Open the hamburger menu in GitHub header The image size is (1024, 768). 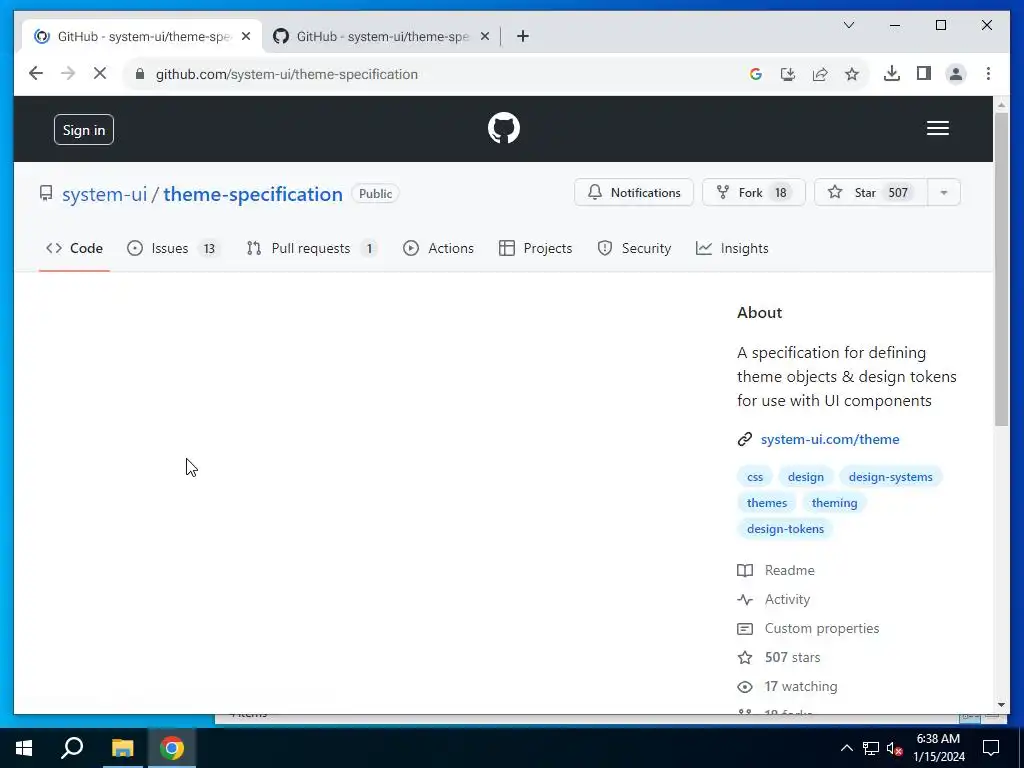[x=937, y=128]
